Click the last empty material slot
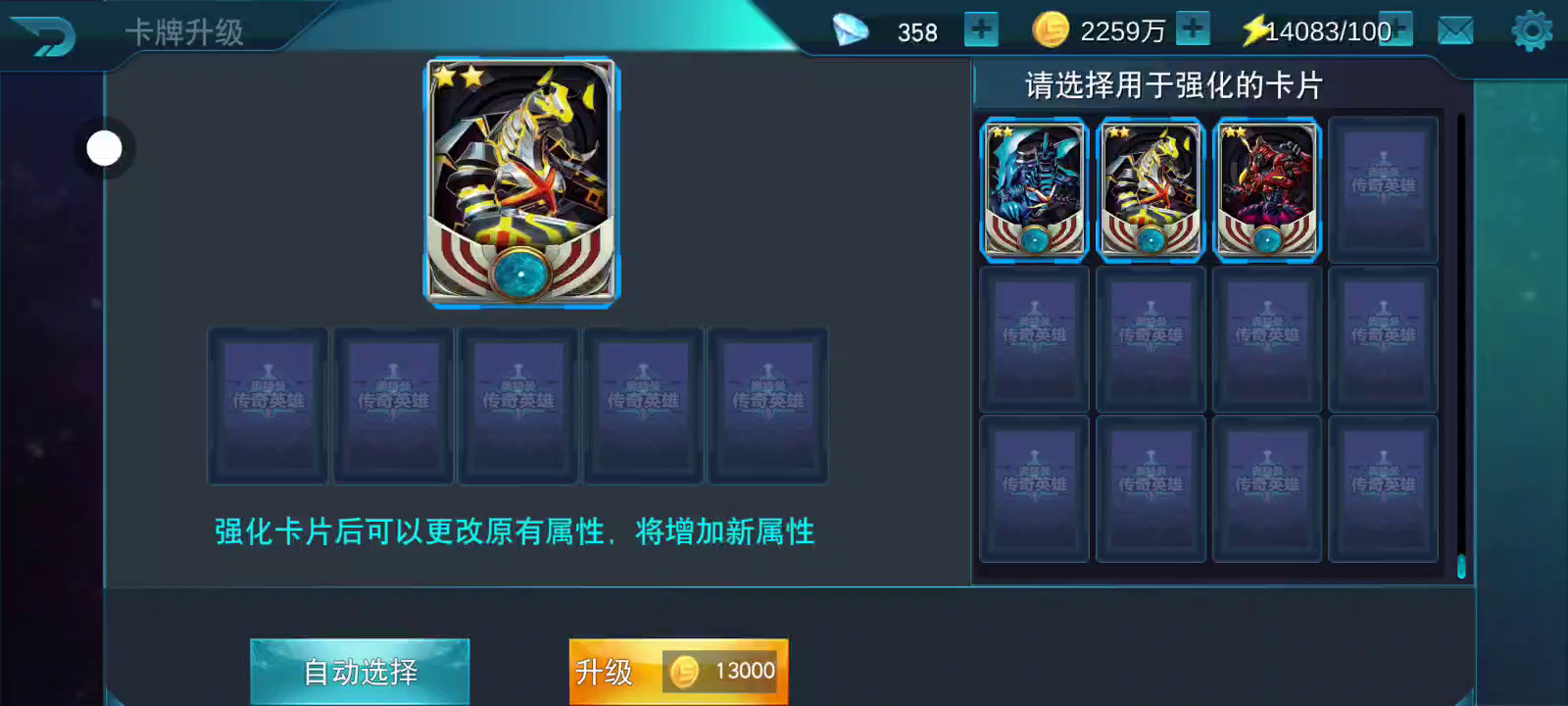This screenshot has height=706, width=1568. coord(768,405)
